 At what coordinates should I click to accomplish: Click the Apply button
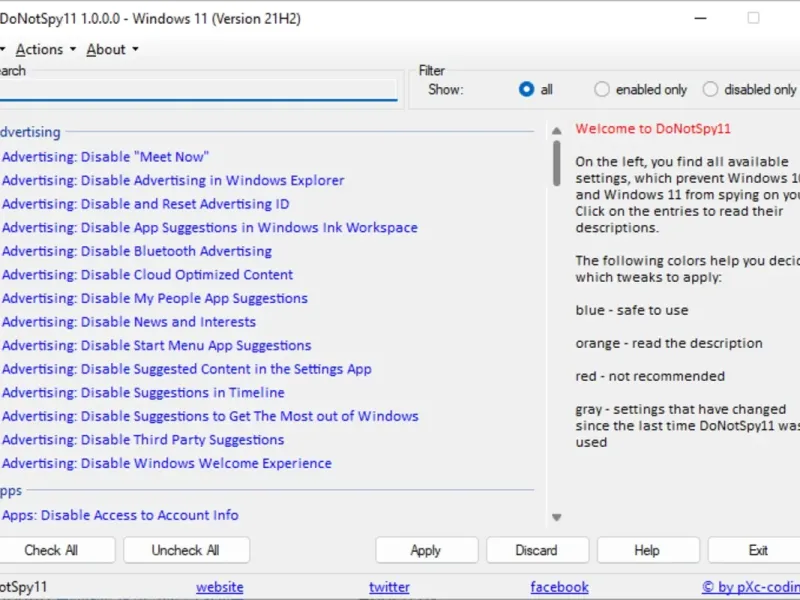click(x=425, y=550)
